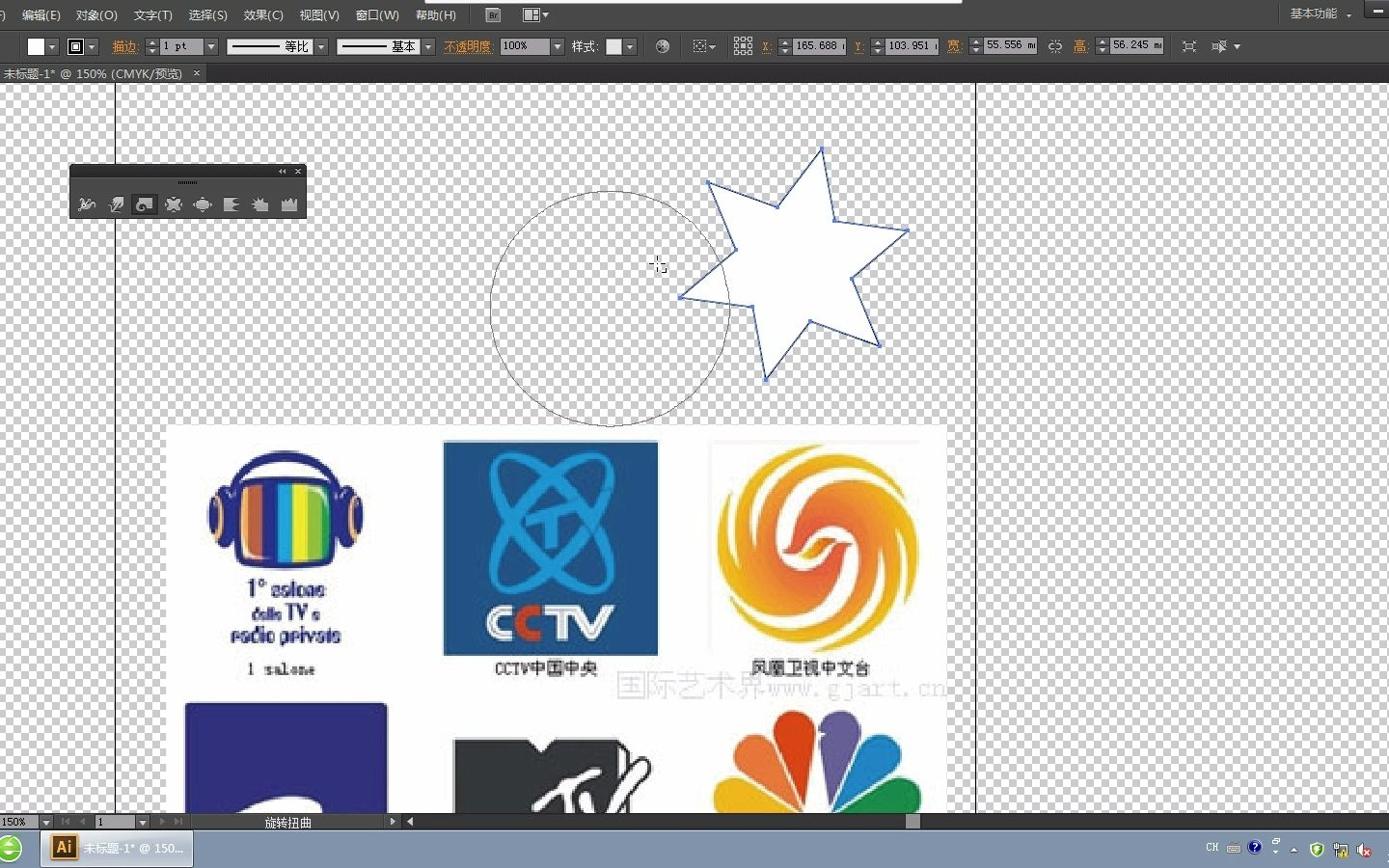Toggle constrain width and height proportions link

tap(1055, 46)
